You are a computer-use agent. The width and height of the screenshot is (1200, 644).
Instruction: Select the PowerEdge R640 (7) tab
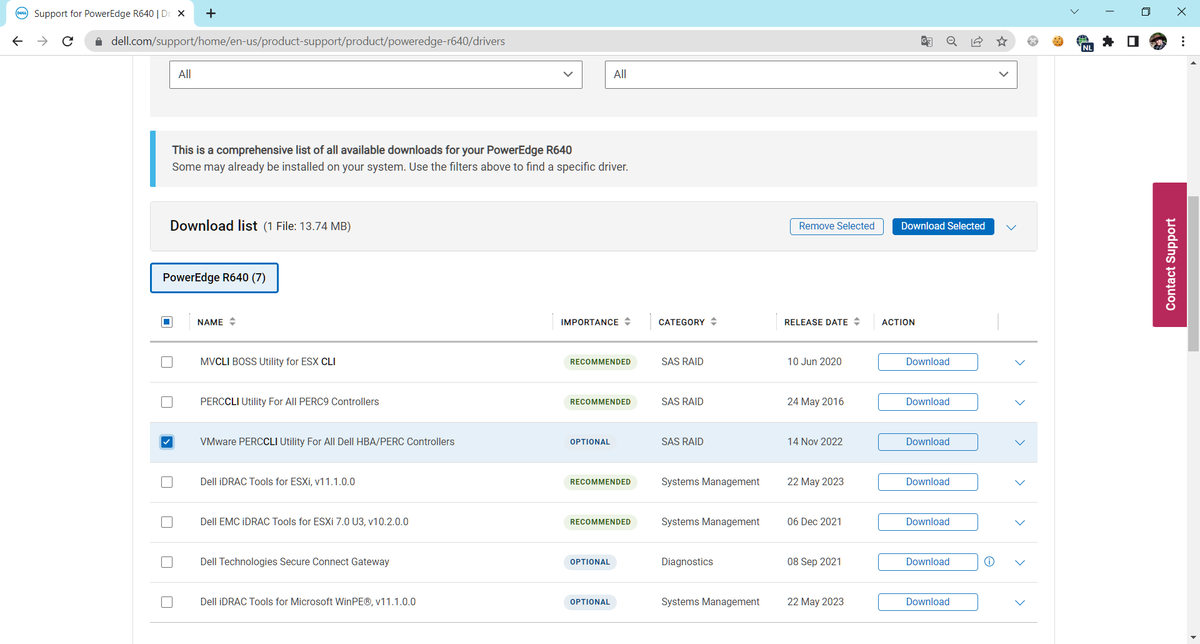[214, 277]
